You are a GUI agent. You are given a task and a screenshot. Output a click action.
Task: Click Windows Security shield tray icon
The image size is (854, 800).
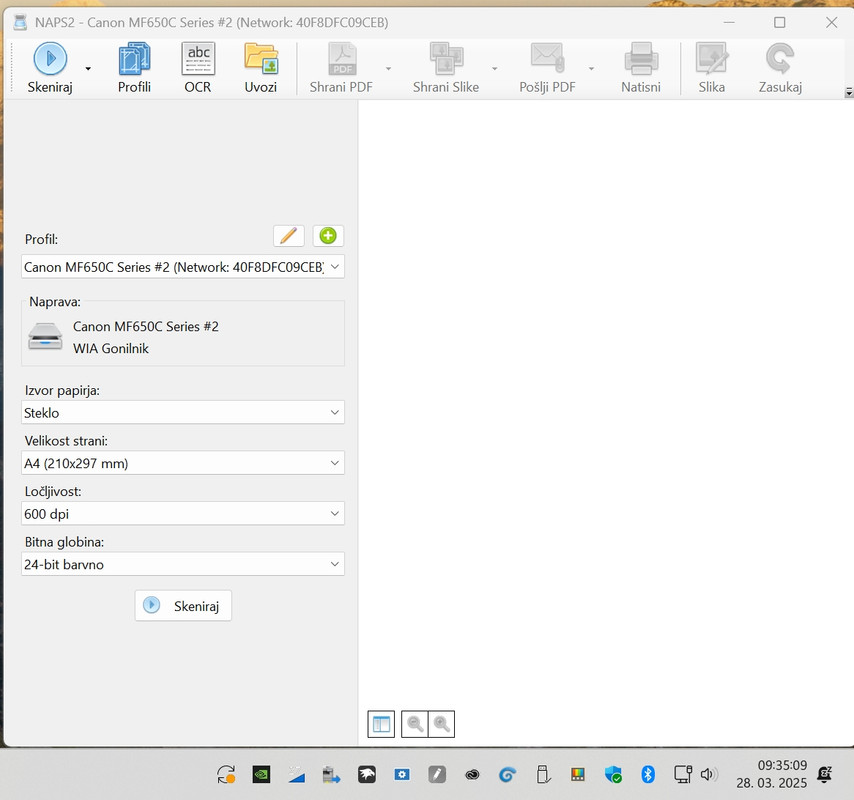tap(613, 774)
